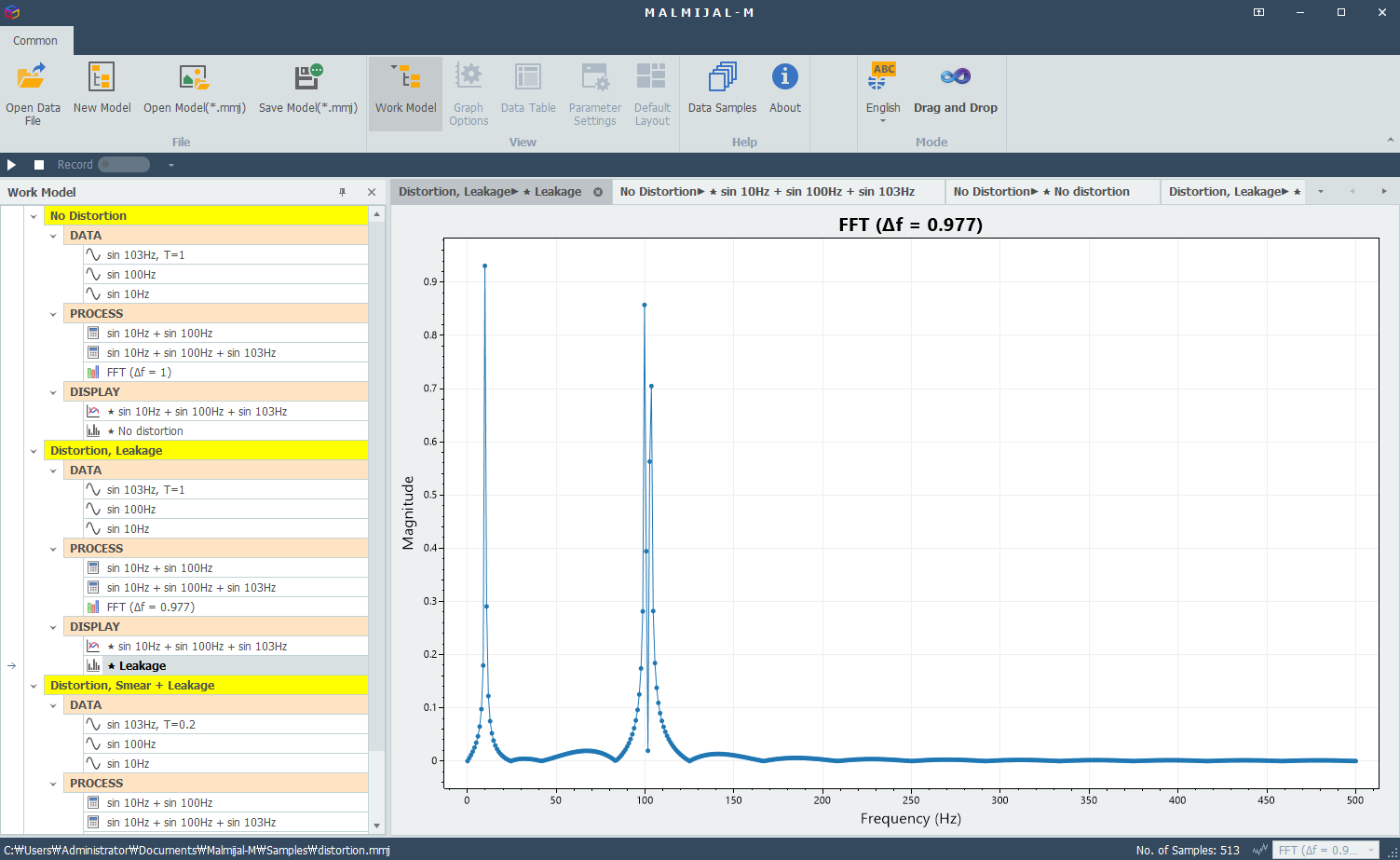Collapse PROCESS under Distortion, Smear + Leakage
The image size is (1400, 860).
click(x=53, y=784)
